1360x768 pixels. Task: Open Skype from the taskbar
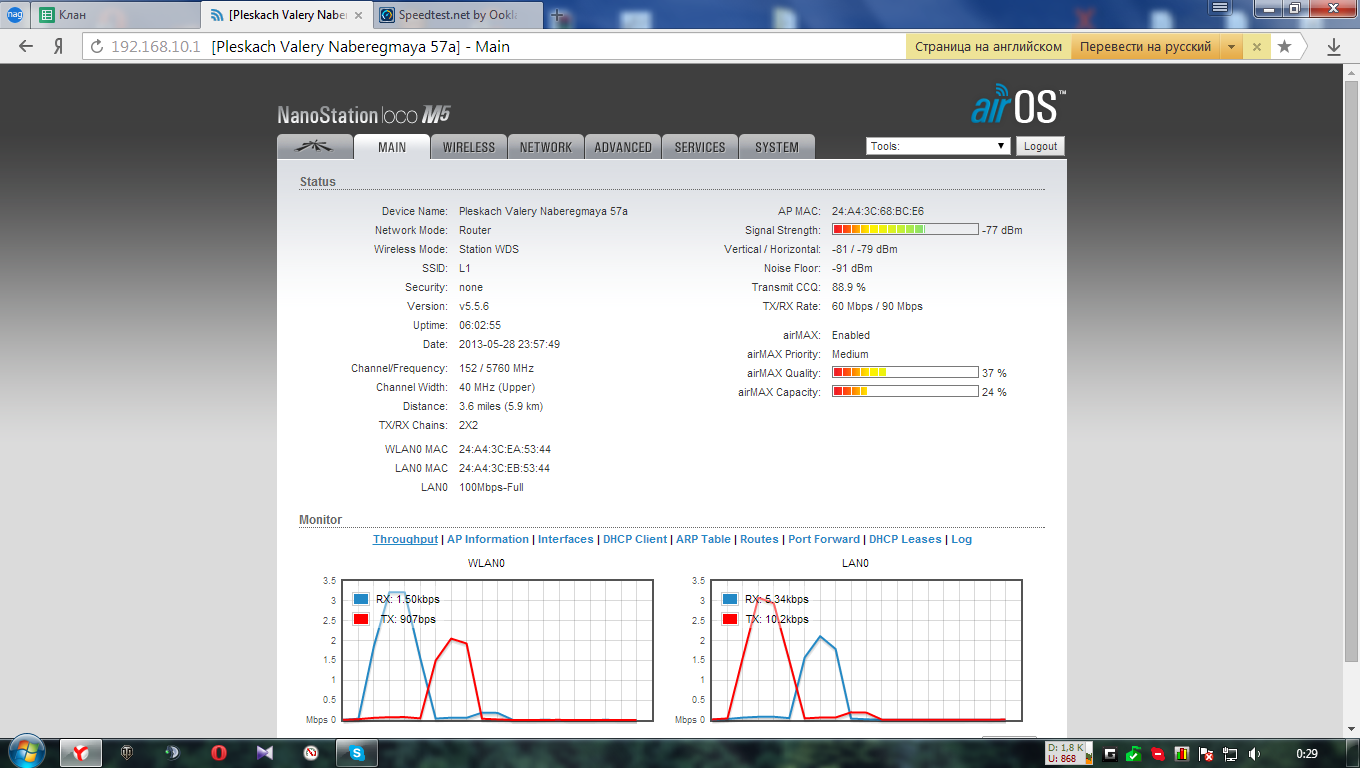click(x=357, y=752)
